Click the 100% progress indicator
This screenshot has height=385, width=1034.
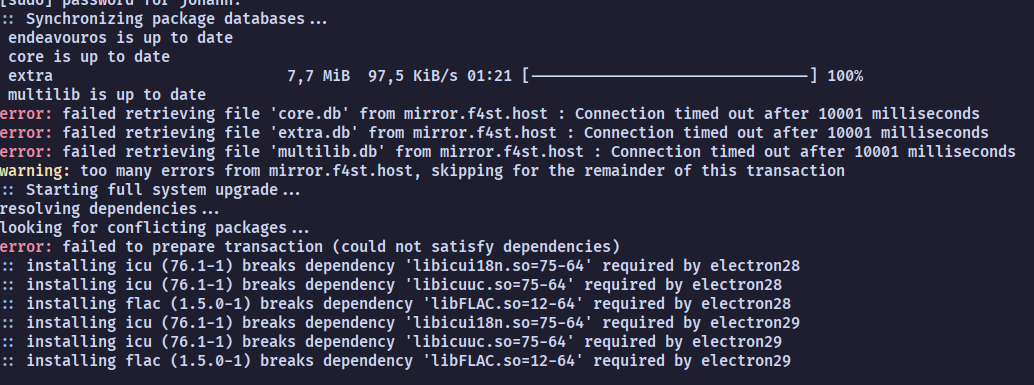[845, 76]
